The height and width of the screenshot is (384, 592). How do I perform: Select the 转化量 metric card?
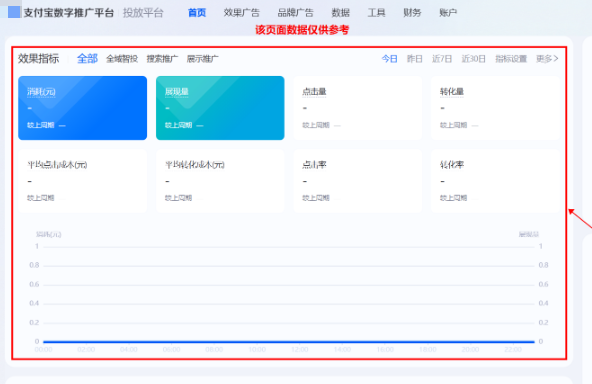click(x=495, y=108)
